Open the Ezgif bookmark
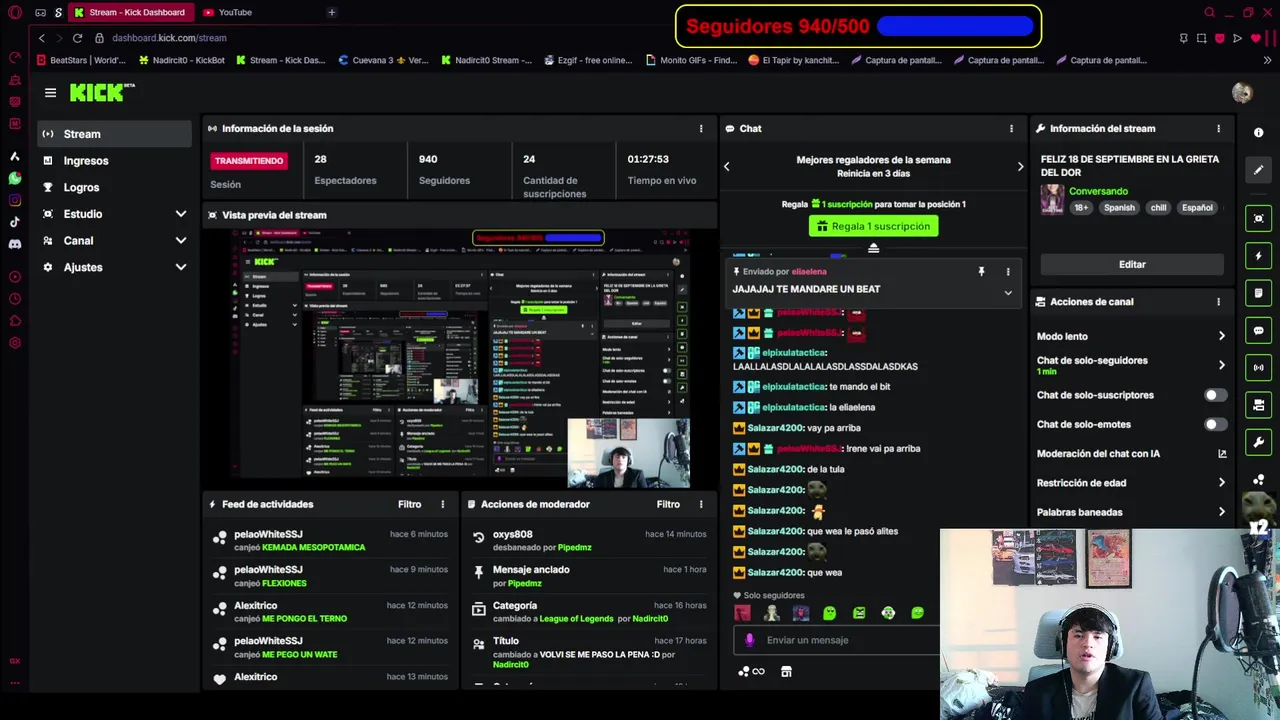Image resolution: width=1280 pixels, height=720 pixels. pyautogui.click(x=588, y=60)
